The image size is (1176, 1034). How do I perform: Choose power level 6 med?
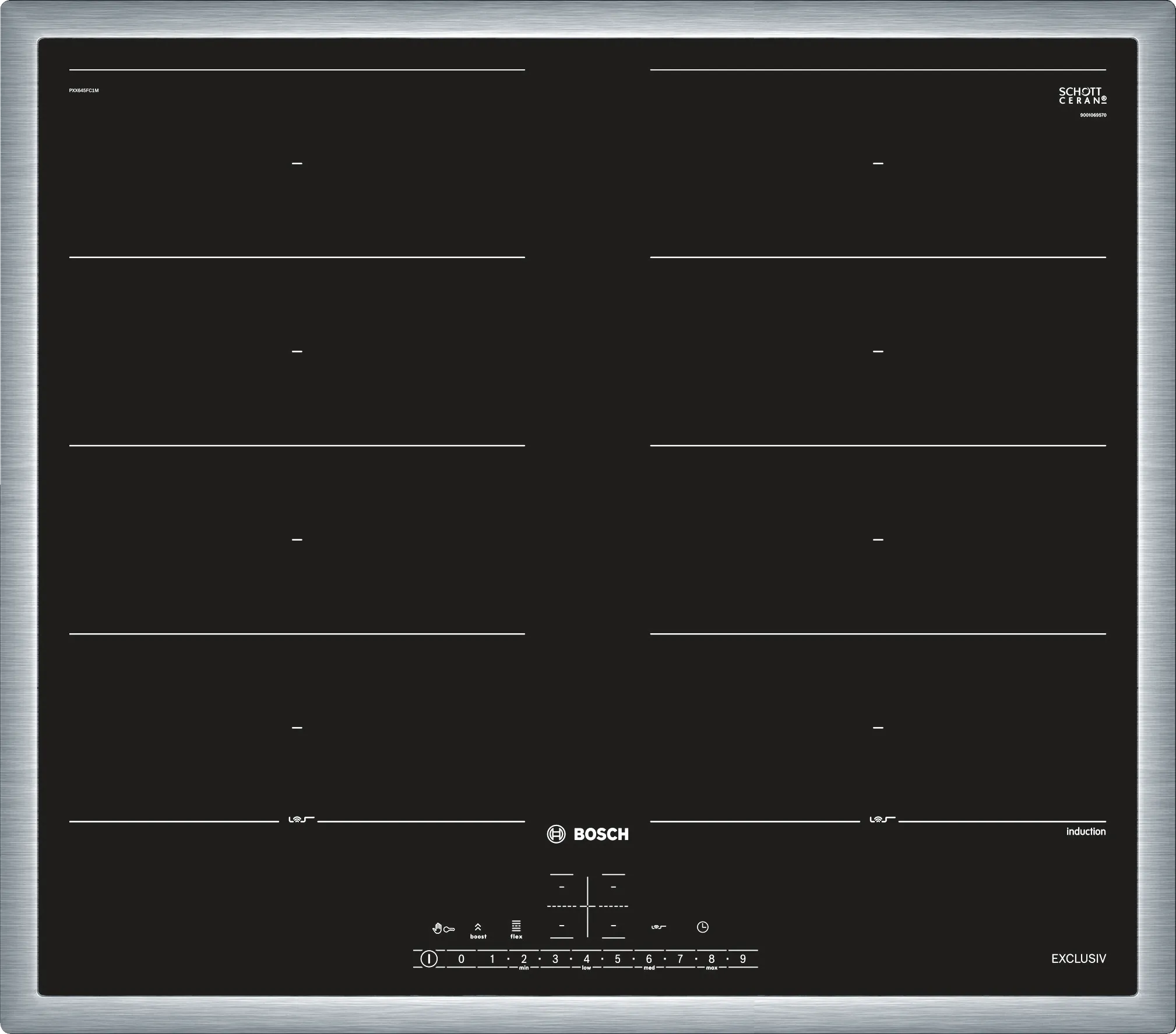[649, 959]
